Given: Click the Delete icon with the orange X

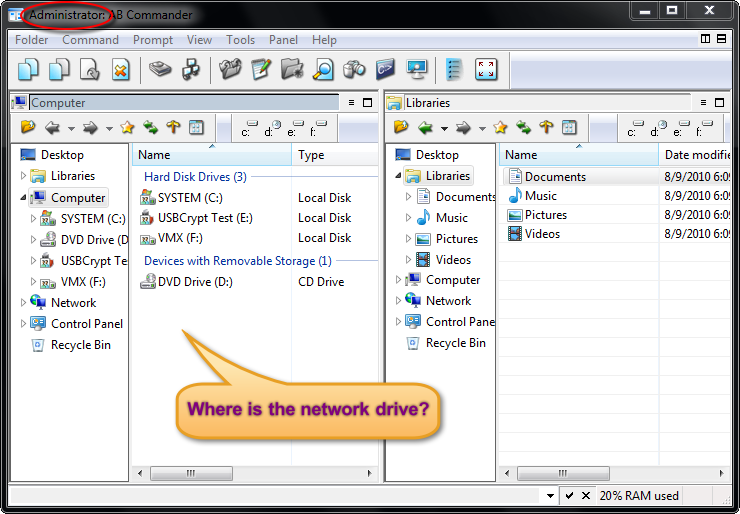Looking at the screenshot, I should (x=120, y=70).
